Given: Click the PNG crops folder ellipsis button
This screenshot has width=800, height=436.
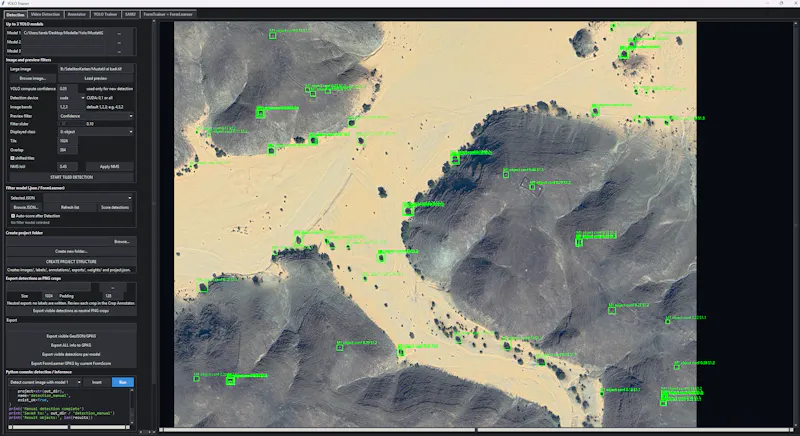Looking at the screenshot, I should click(x=113, y=288).
